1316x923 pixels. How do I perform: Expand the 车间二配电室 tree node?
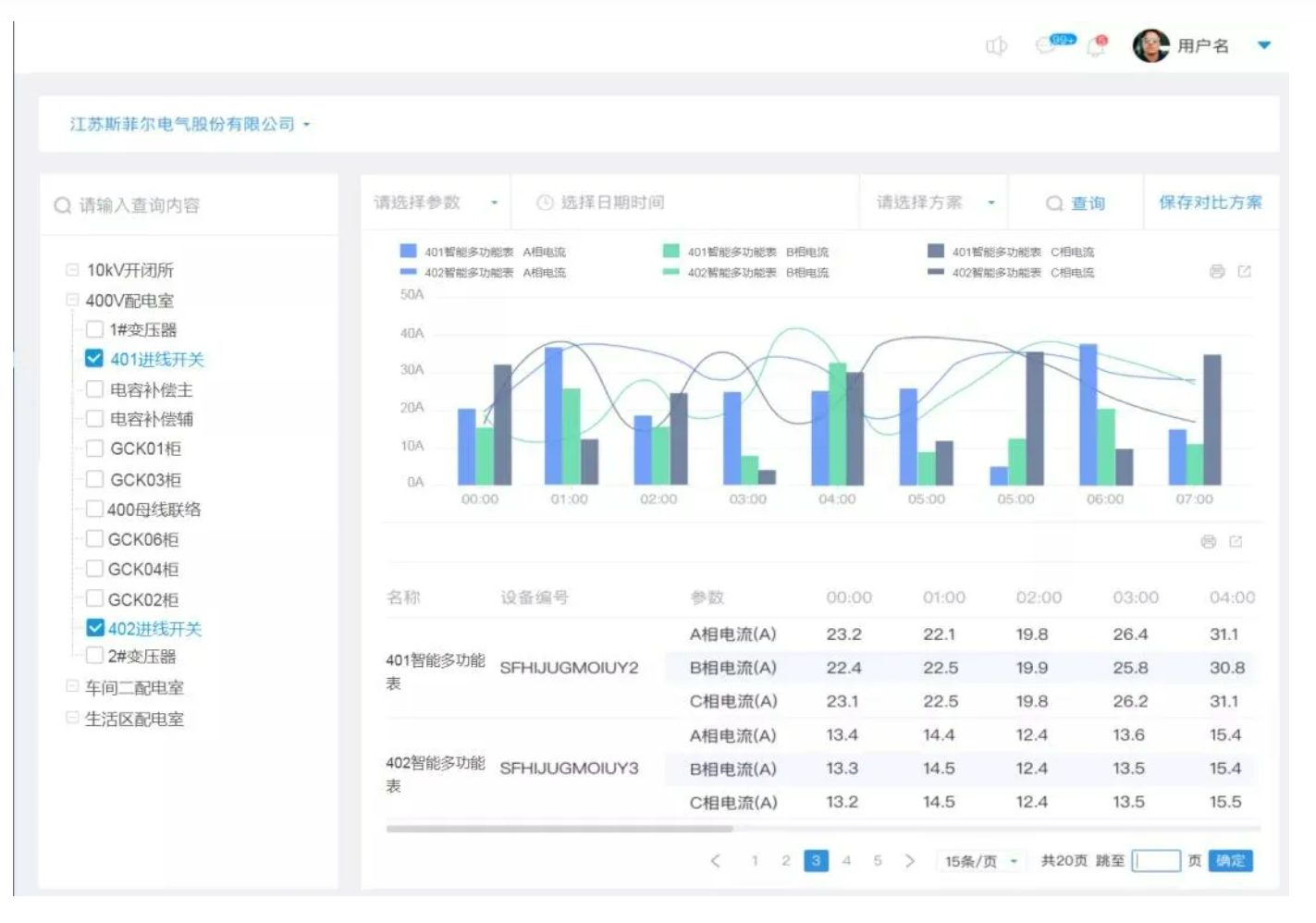(72, 687)
